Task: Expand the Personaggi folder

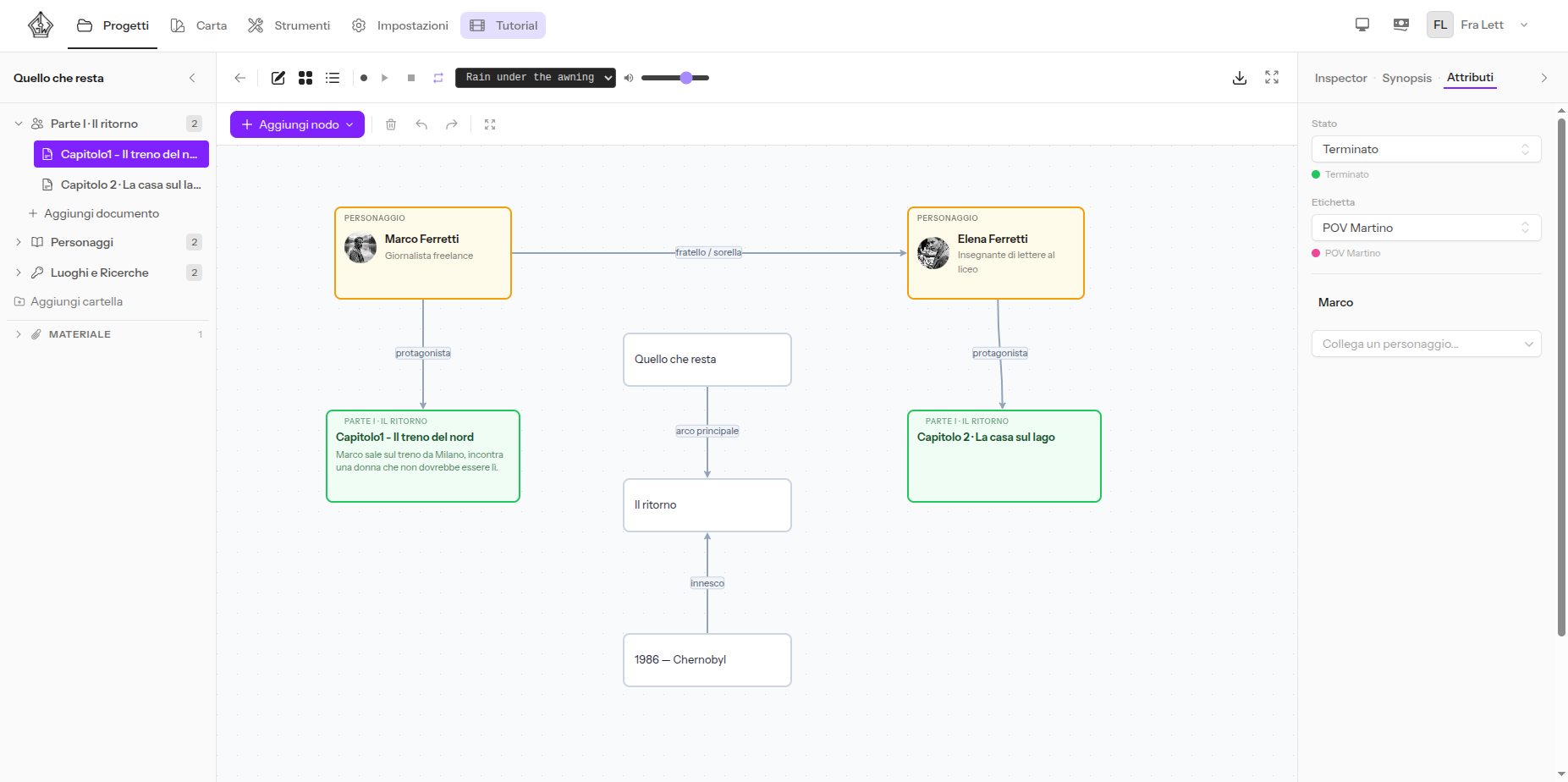Action: click(x=19, y=242)
